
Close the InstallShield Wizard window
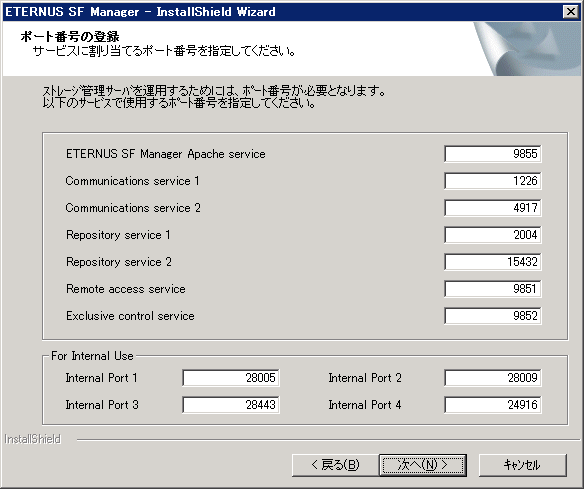571,12
